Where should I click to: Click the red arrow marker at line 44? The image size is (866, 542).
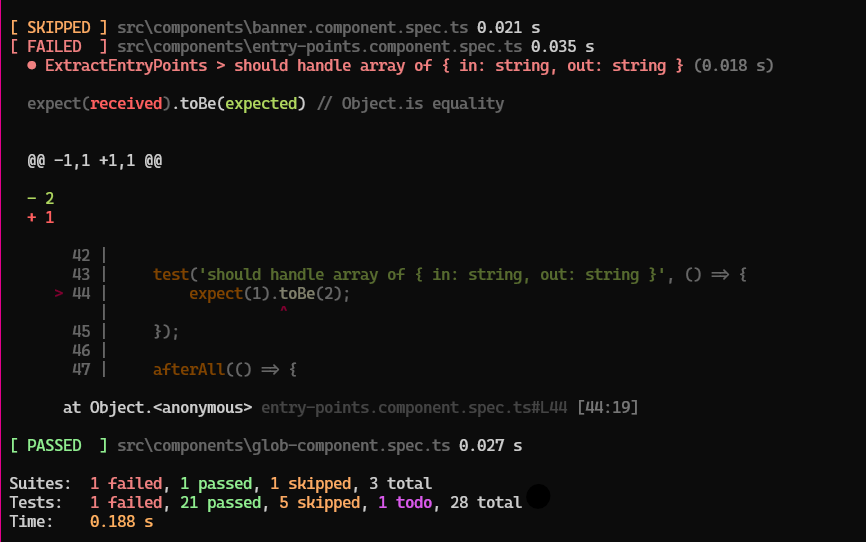tap(59, 294)
